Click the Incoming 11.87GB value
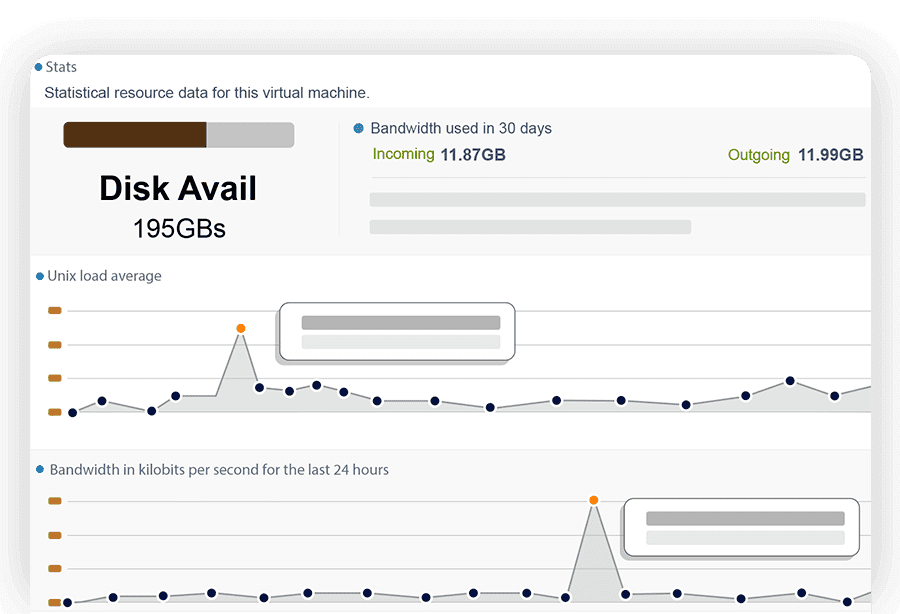 (x=471, y=155)
